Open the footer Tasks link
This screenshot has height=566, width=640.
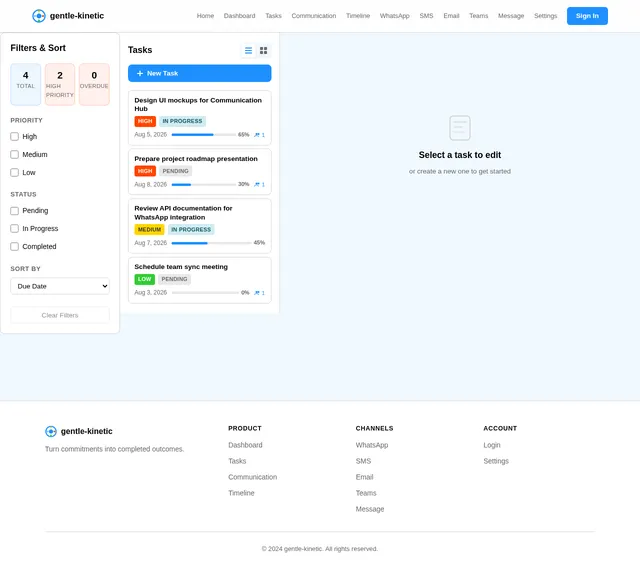[x=237, y=461]
